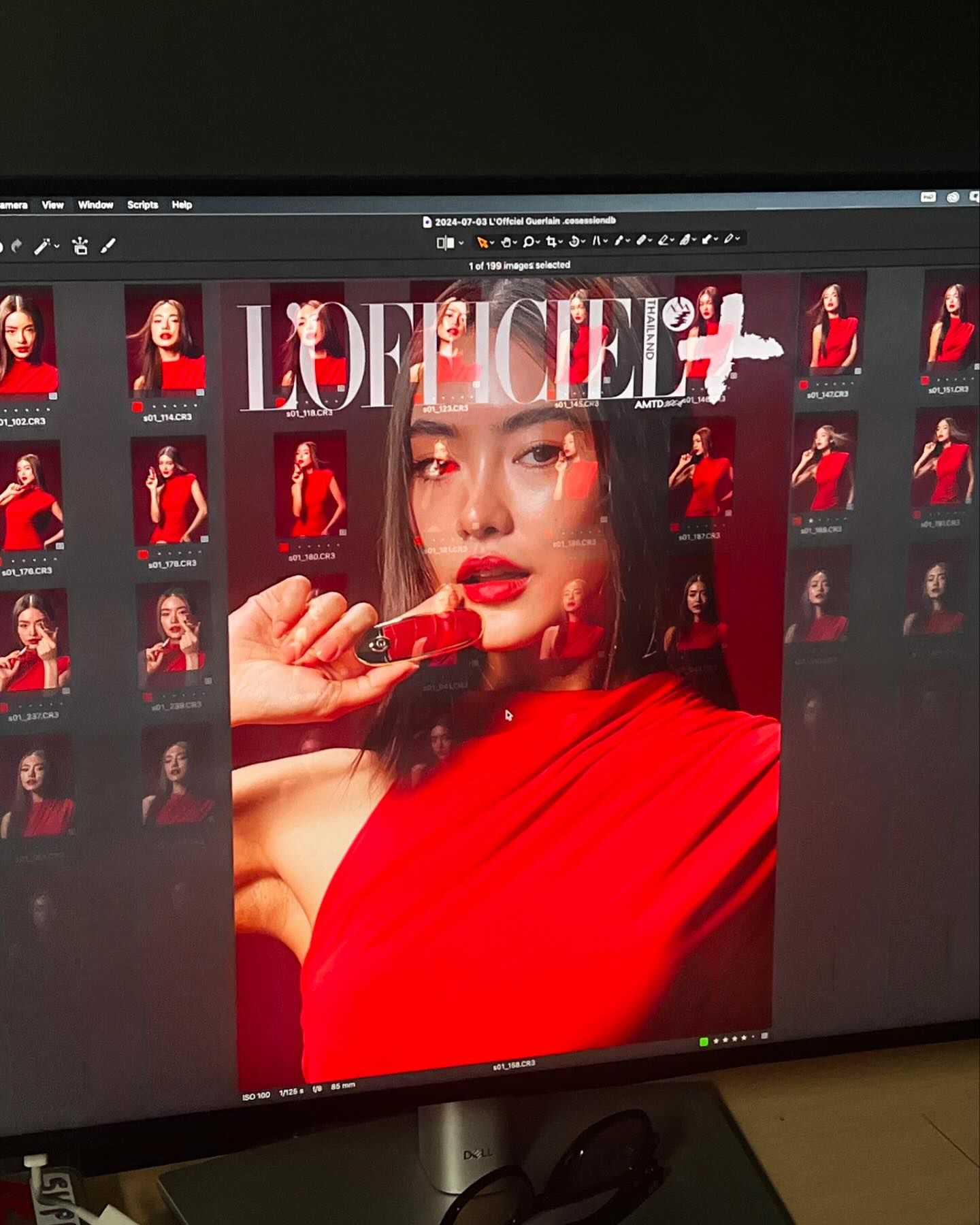The width and height of the screenshot is (980, 1225).
Task: Open the Window menu
Action: (95, 205)
